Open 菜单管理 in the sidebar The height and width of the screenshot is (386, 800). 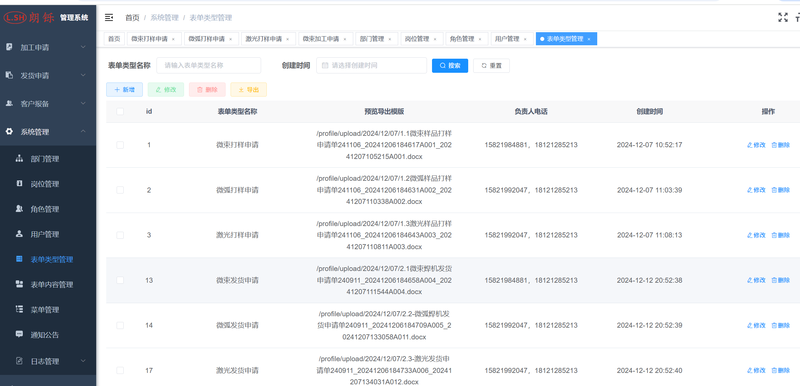pos(48,310)
